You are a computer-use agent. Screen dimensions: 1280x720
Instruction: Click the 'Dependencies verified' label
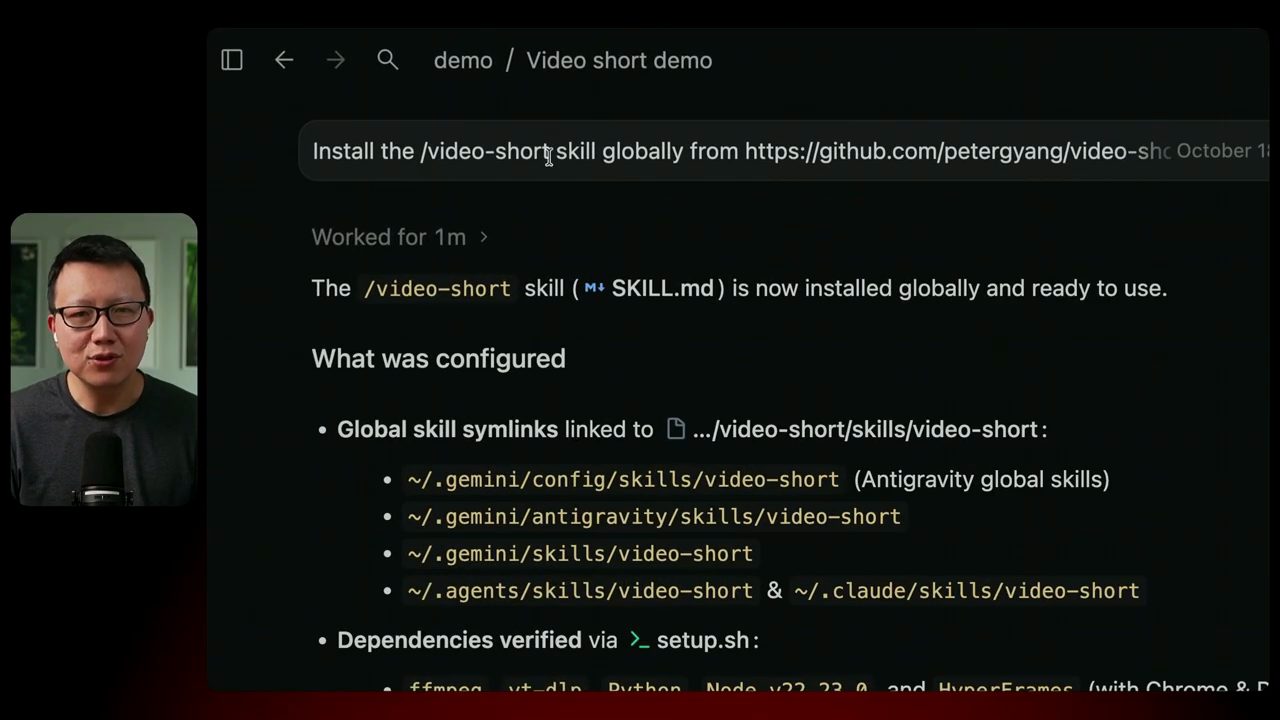click(459, 640)
